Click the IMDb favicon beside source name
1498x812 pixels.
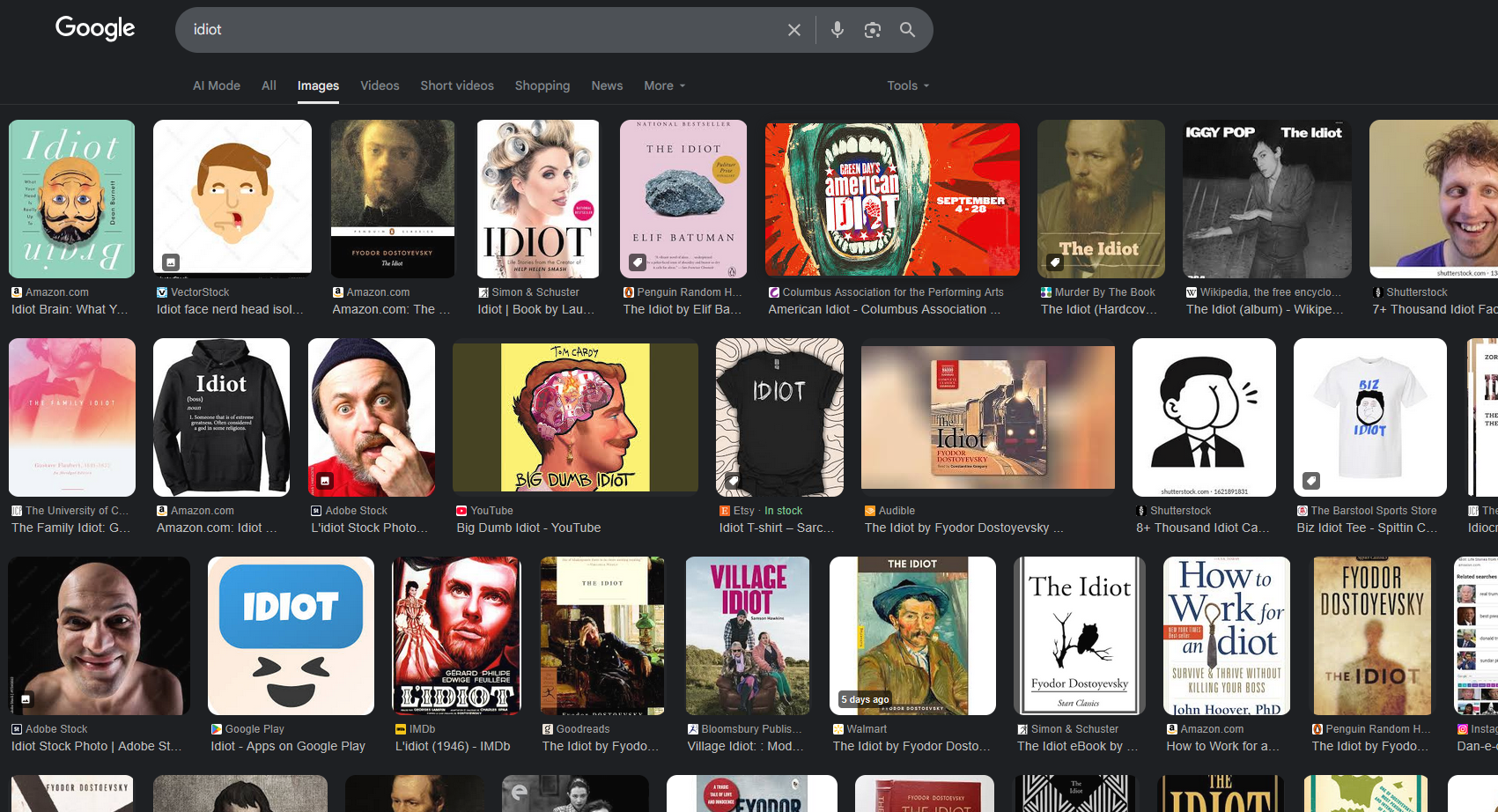pyautogui.click(x=401, y=729)
